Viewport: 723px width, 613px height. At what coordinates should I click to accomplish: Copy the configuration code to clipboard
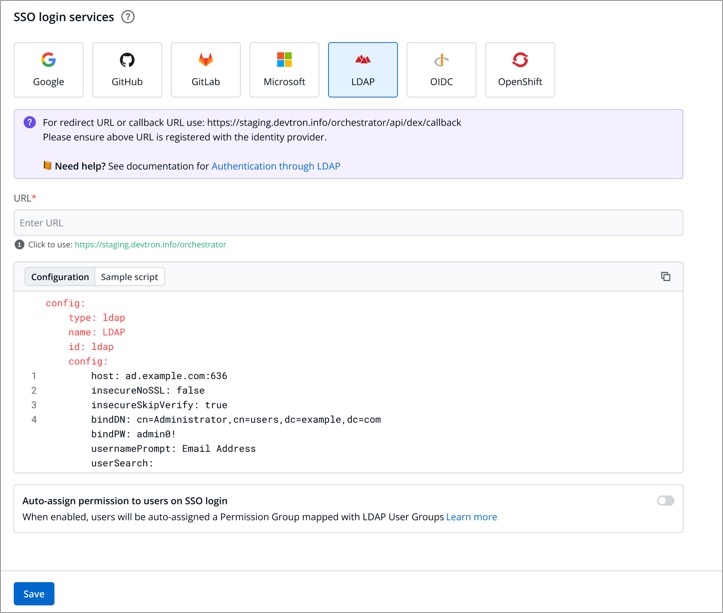click(665, 277)
